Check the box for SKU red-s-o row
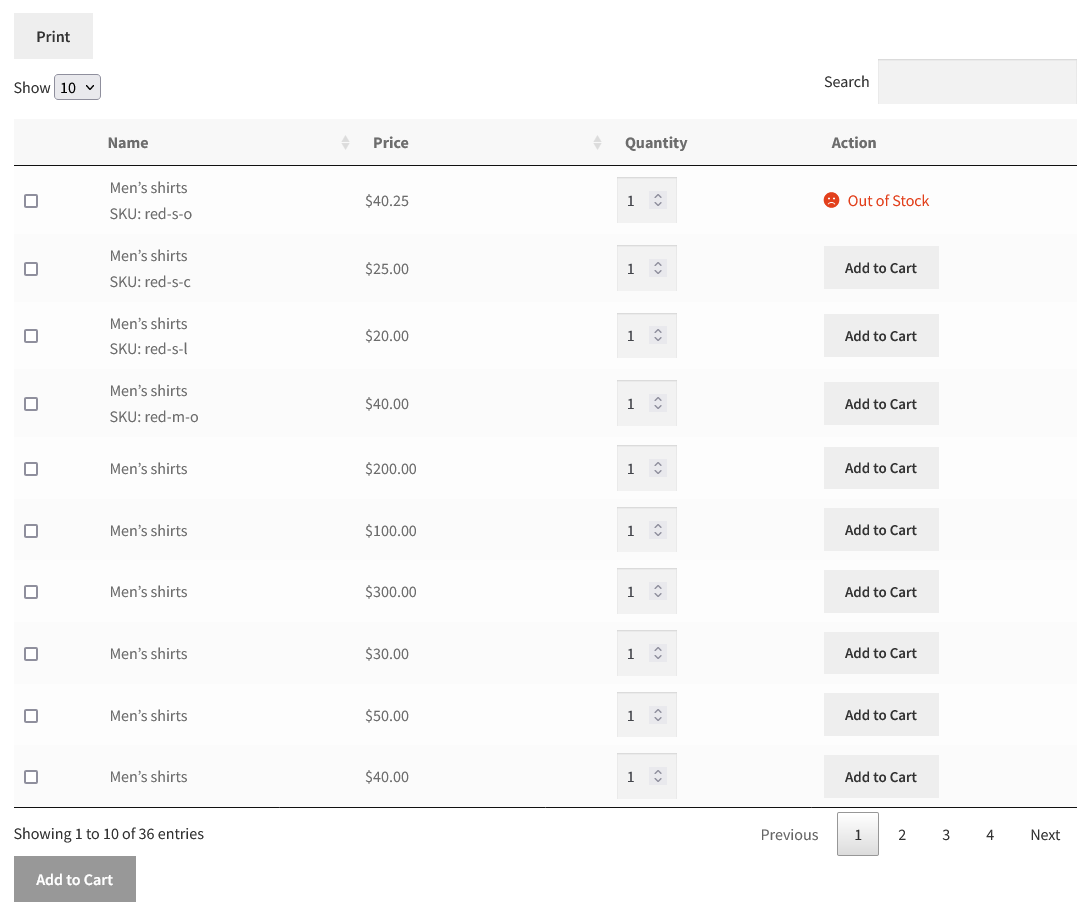Screen dimensions: 1088x907 tap(31, 201)
